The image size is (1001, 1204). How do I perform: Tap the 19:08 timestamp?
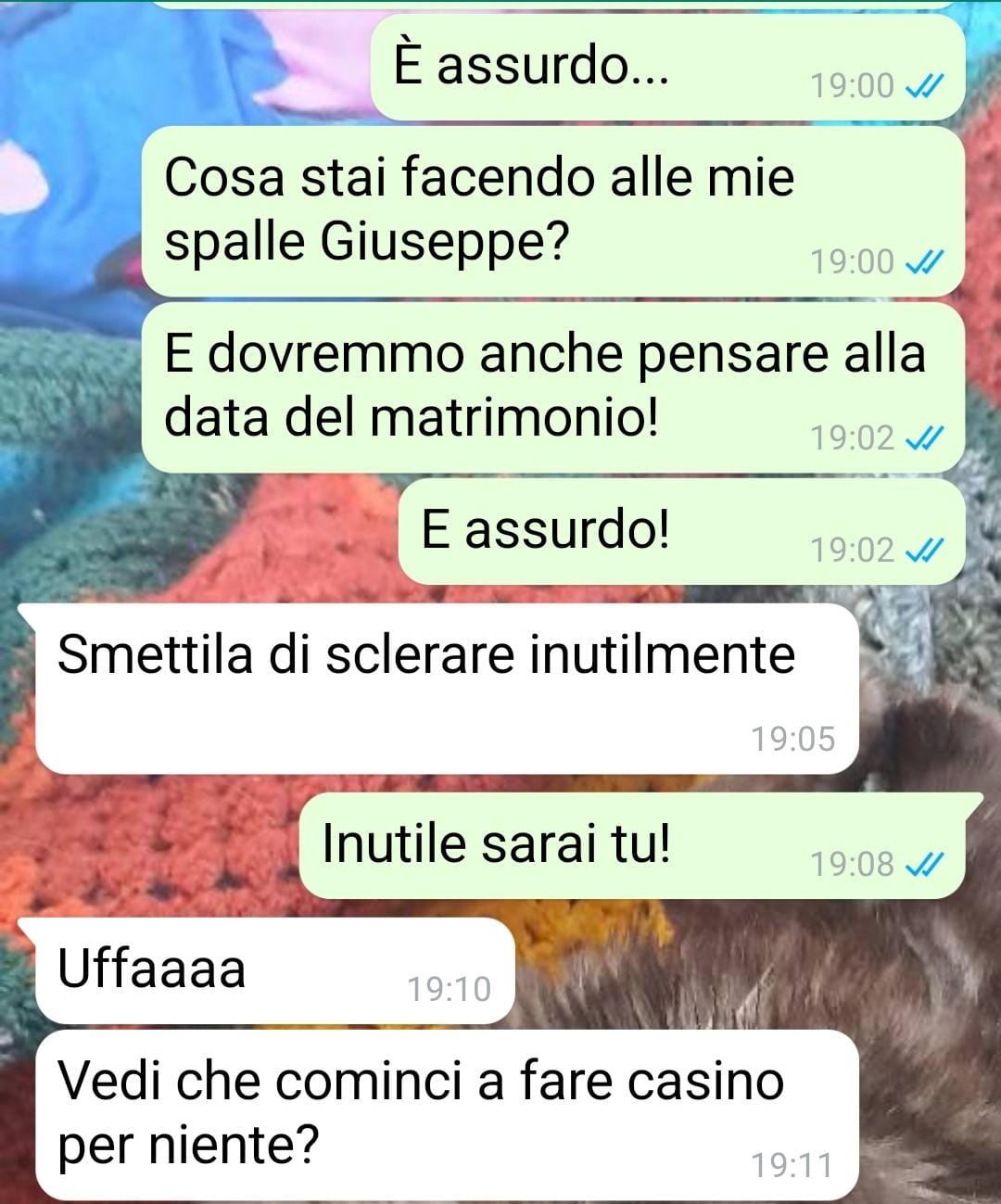[x=853, y=865]
